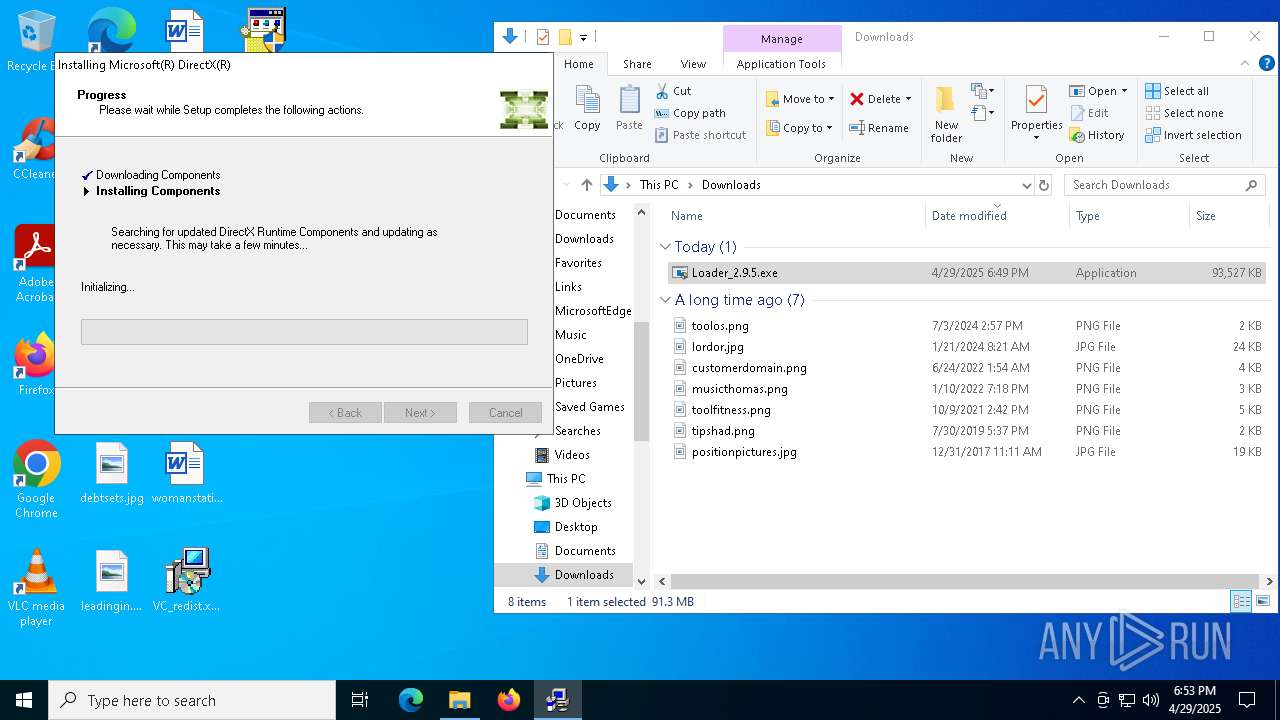This screenshot has height=720, width=1280.
Task: Open the Application Tools tab
Action: click(x=781, y=64)
